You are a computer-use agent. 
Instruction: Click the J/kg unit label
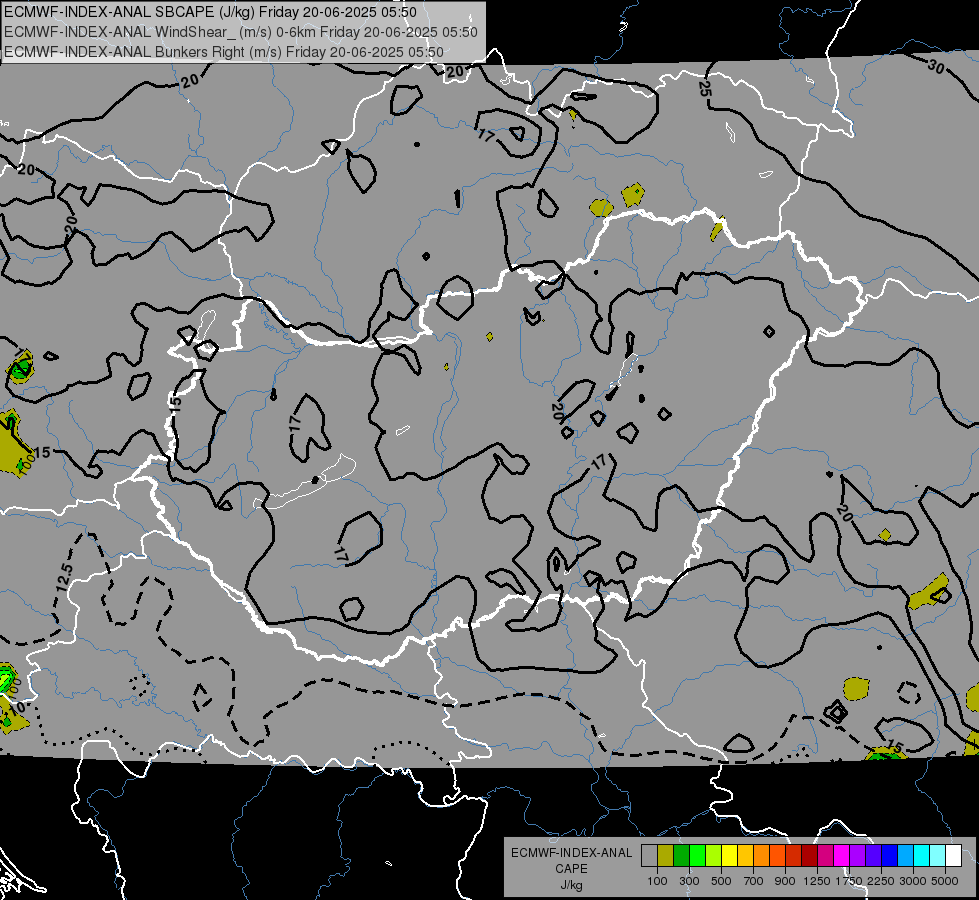[571, 885]
